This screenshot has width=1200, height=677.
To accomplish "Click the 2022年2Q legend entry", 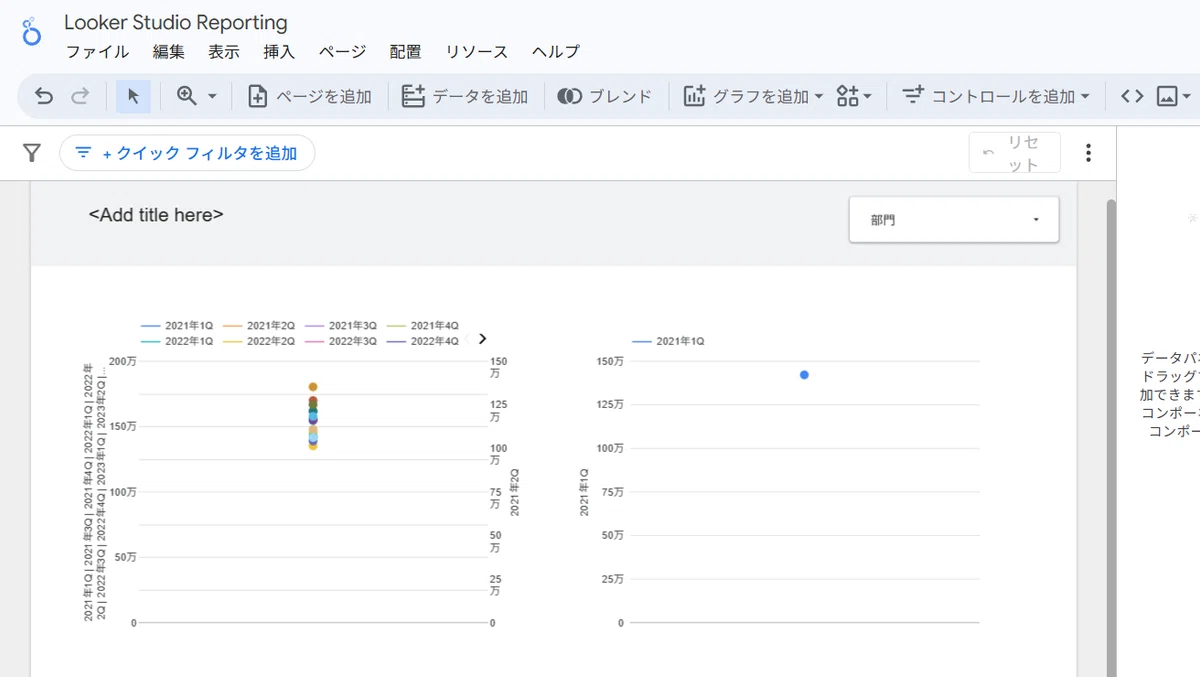I will pyautogui.click(x=259, y=341).
